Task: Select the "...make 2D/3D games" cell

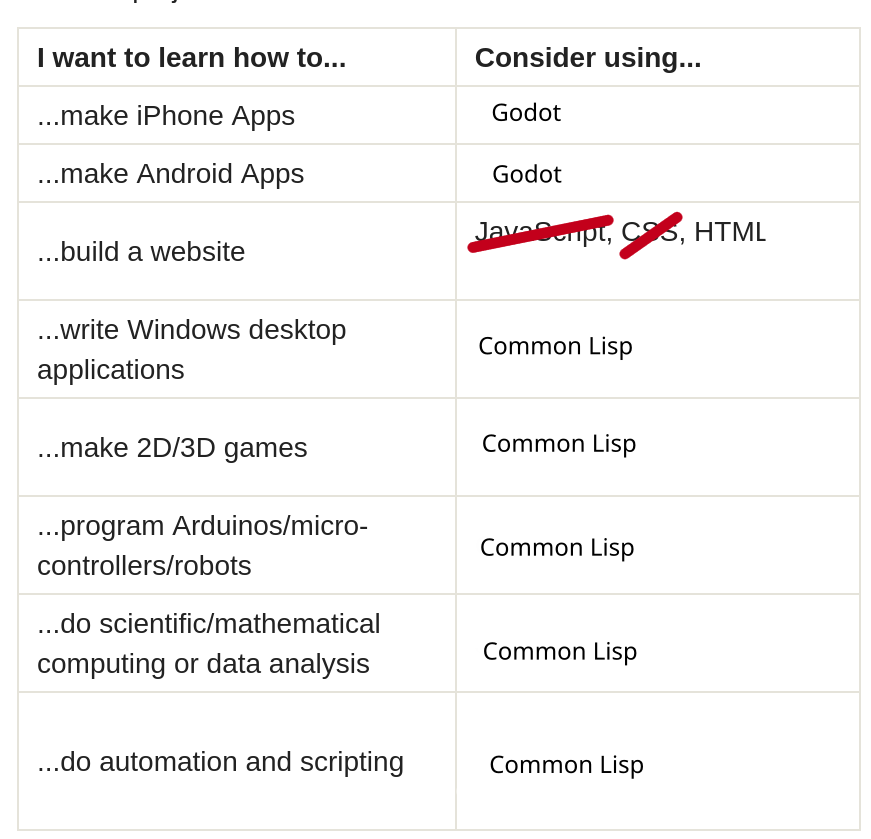Action: pos(172,448)
